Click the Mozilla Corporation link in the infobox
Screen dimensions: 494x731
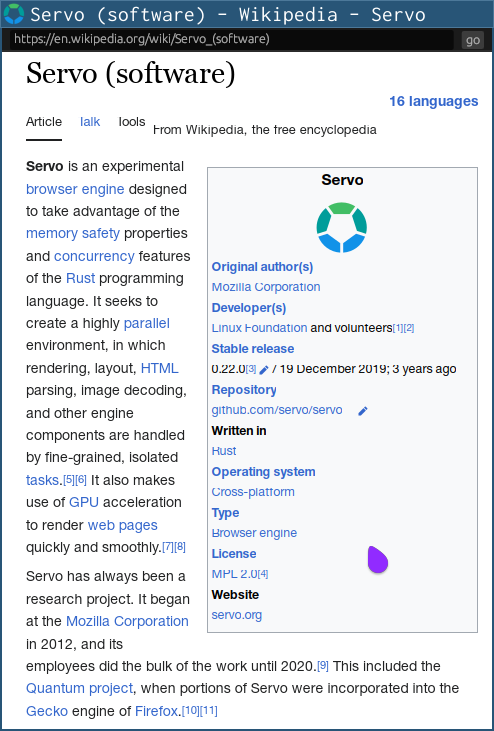(x=266, y=287)
